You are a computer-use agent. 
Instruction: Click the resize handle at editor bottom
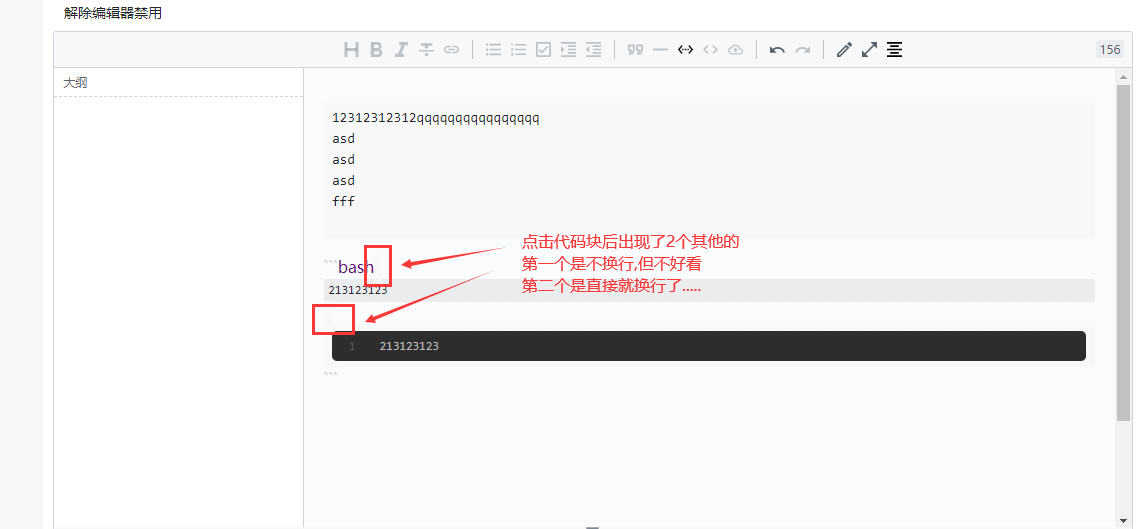coord(593,527)
